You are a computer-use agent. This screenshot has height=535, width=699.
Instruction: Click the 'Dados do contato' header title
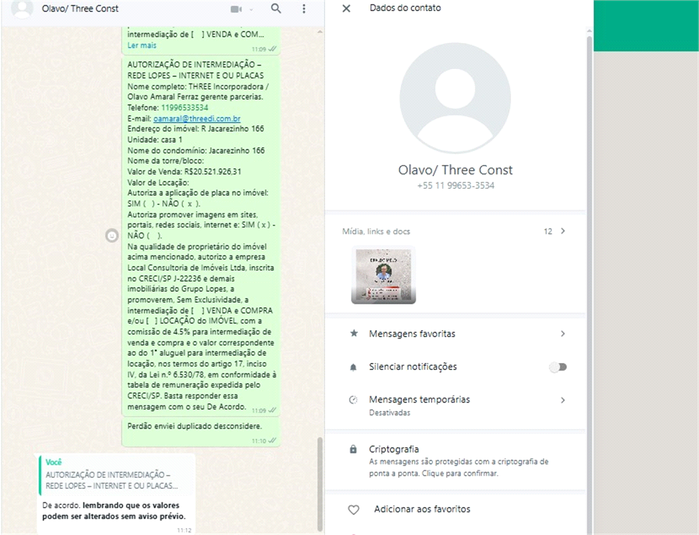[405, 8]
